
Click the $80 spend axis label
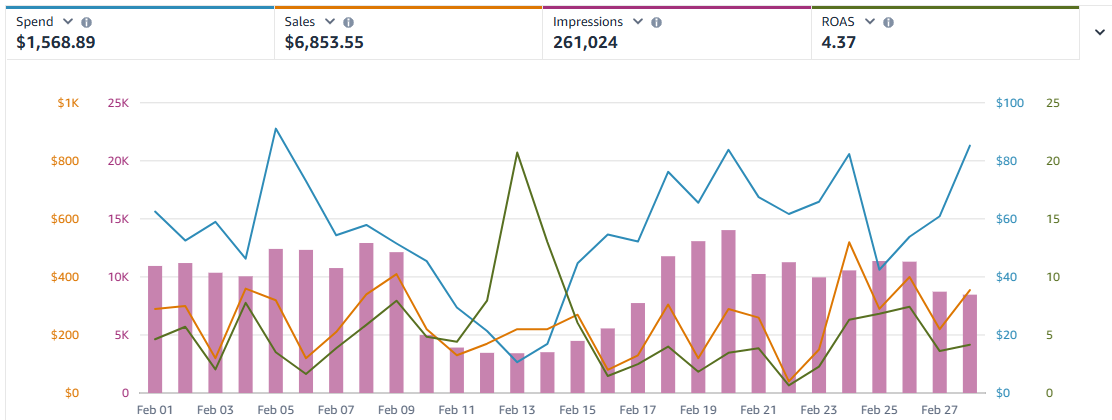click(1007, 161)
